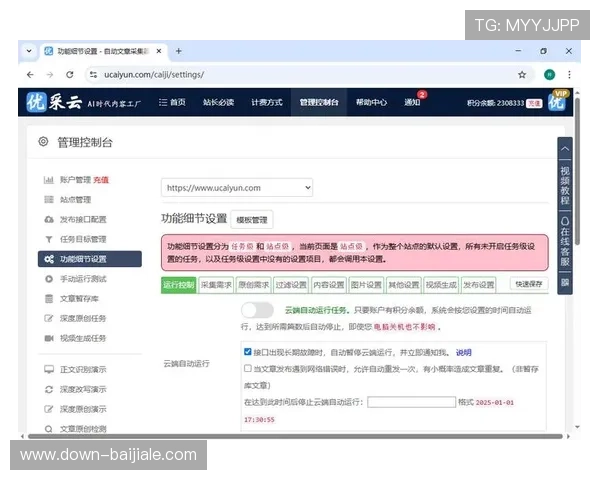Switch to the 过滤设置 tab
This screenshot has height=480, width=600.
291,285
